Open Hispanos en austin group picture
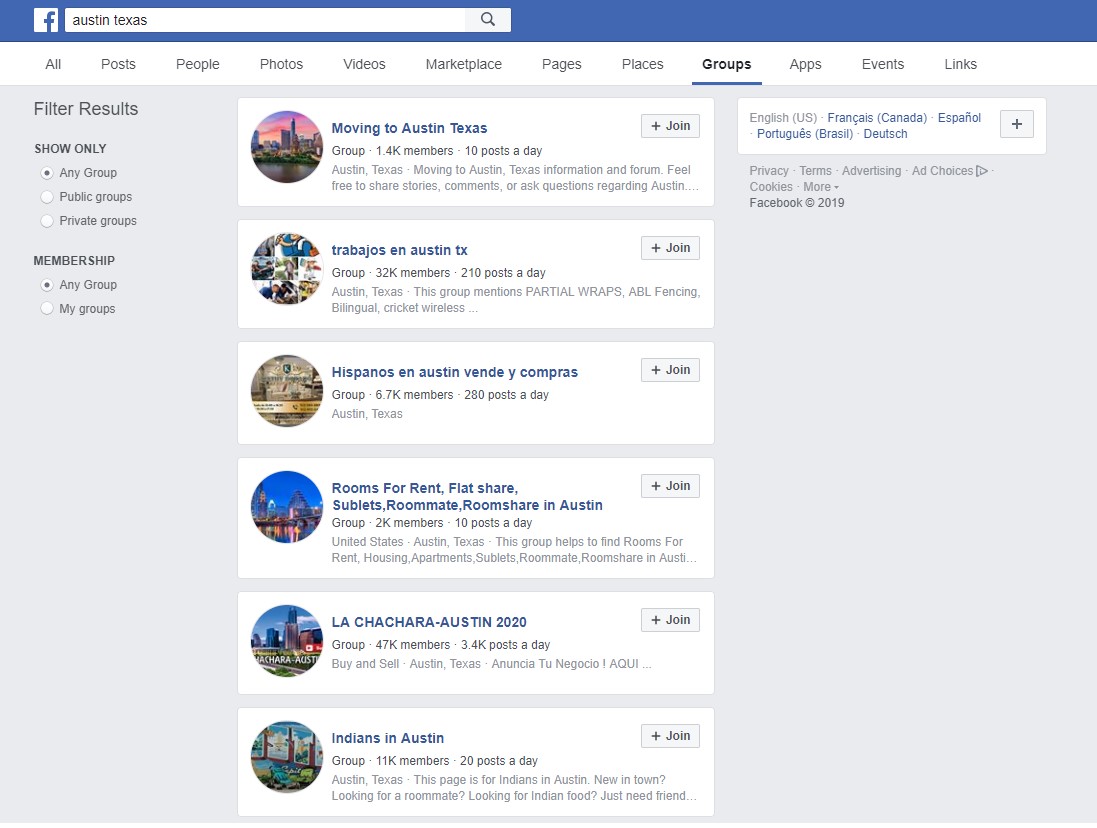 point(287,391)
